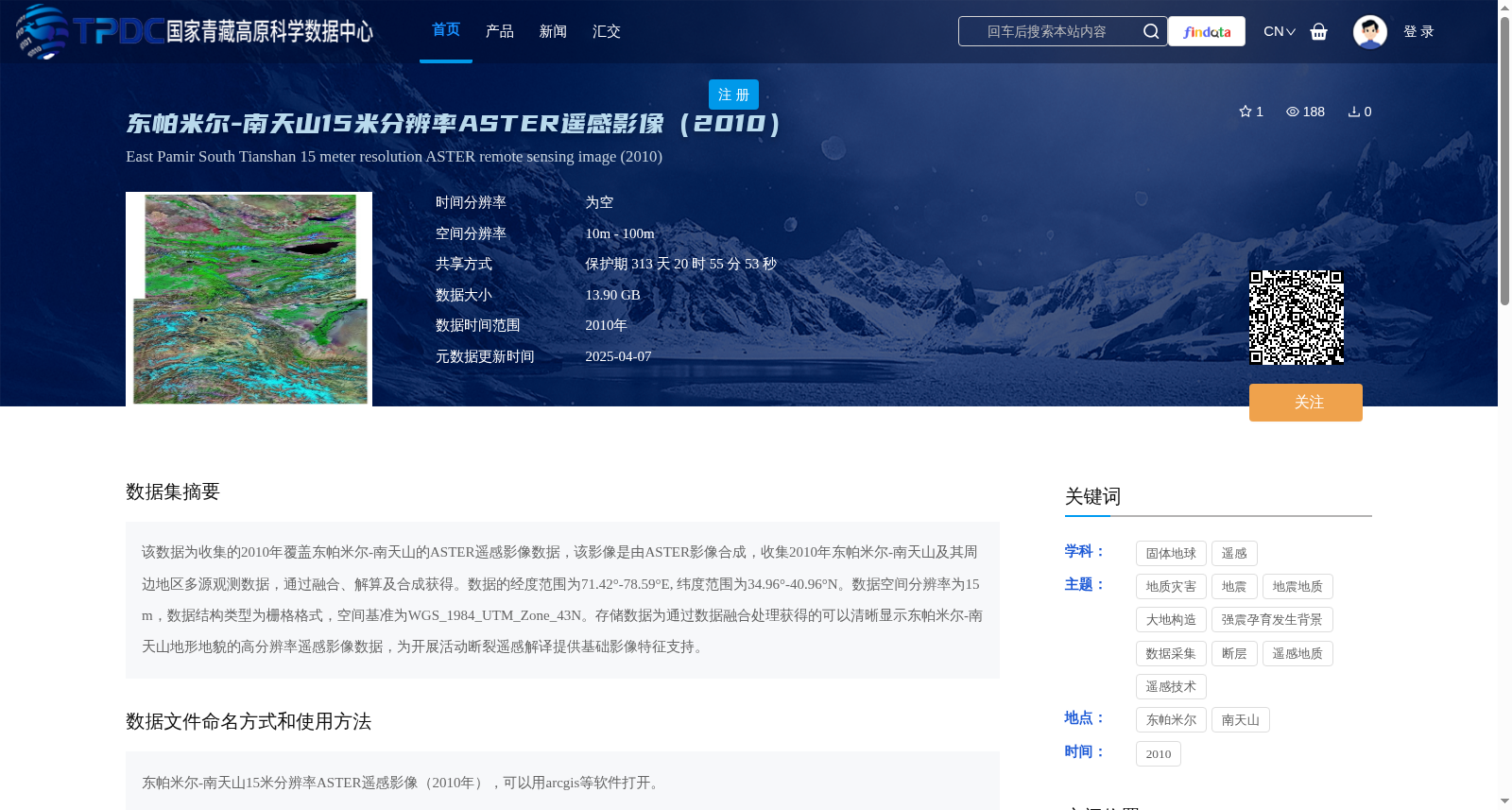Click the user avatar icon
Screen dimensions: 1512x810
1369,31
